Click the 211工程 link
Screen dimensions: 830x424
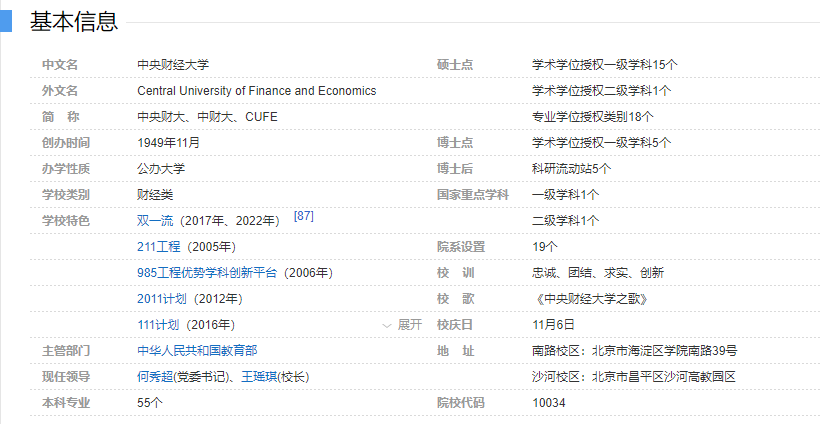(158, 247)
